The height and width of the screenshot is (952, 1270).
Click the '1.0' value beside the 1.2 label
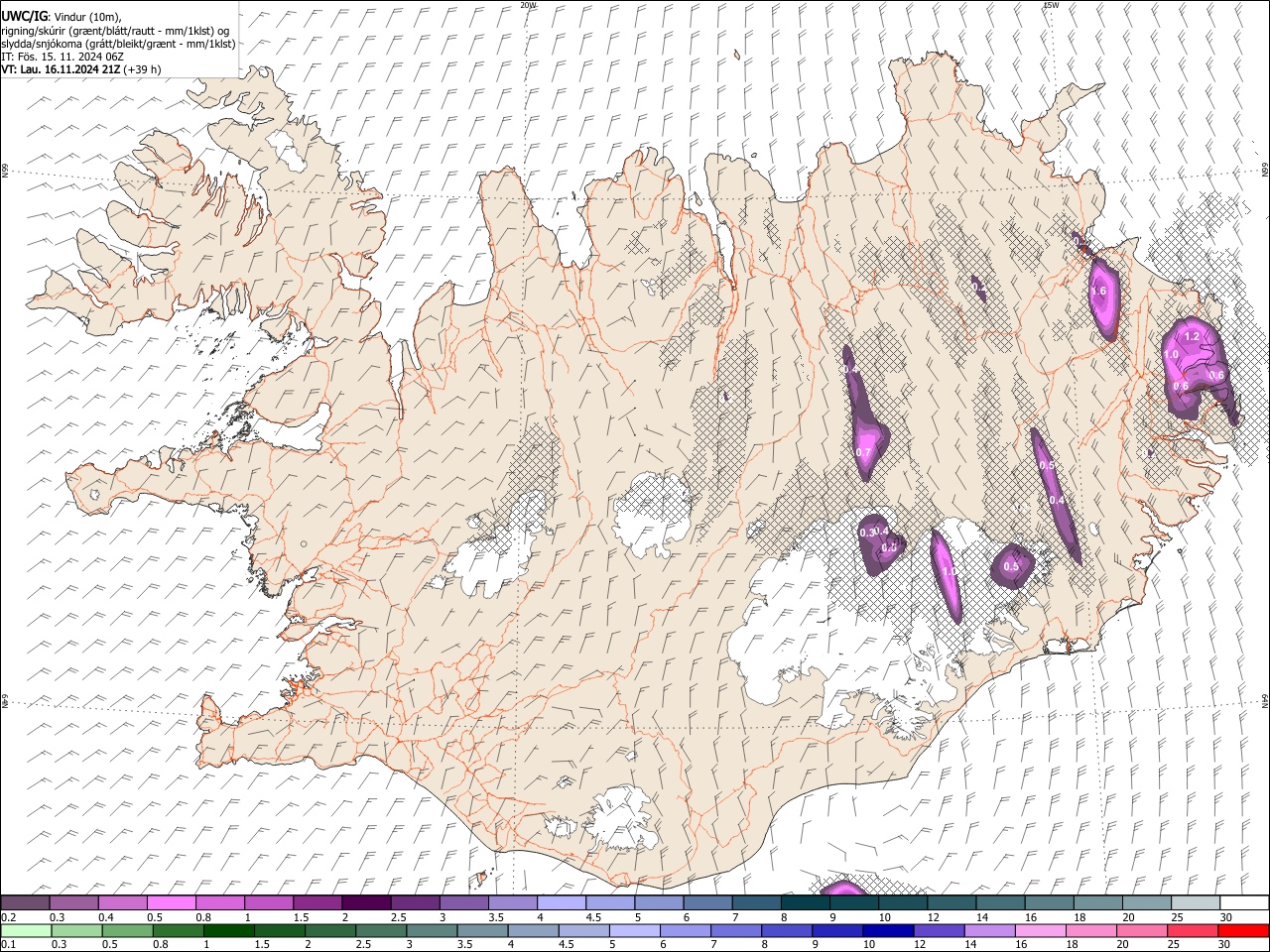(1171, 355)
